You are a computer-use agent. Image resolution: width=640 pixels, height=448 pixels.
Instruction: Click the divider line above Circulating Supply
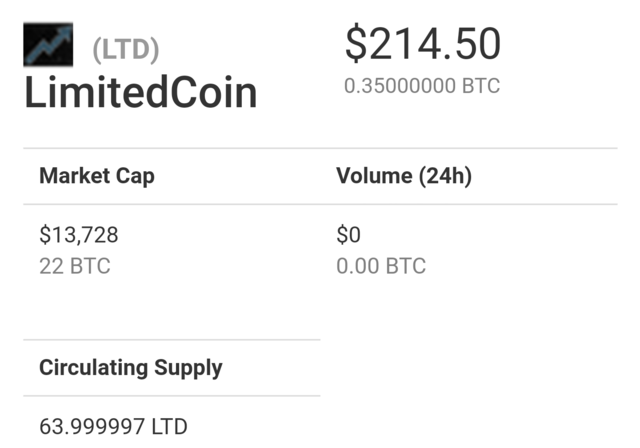tap(172, 339)
